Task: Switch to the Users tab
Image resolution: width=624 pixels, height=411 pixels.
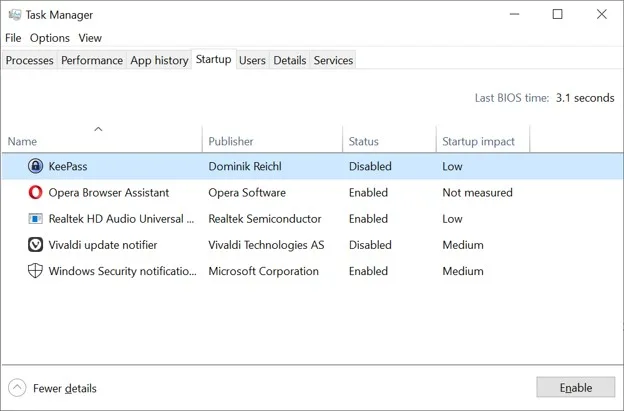Action: tap(252, 60)
